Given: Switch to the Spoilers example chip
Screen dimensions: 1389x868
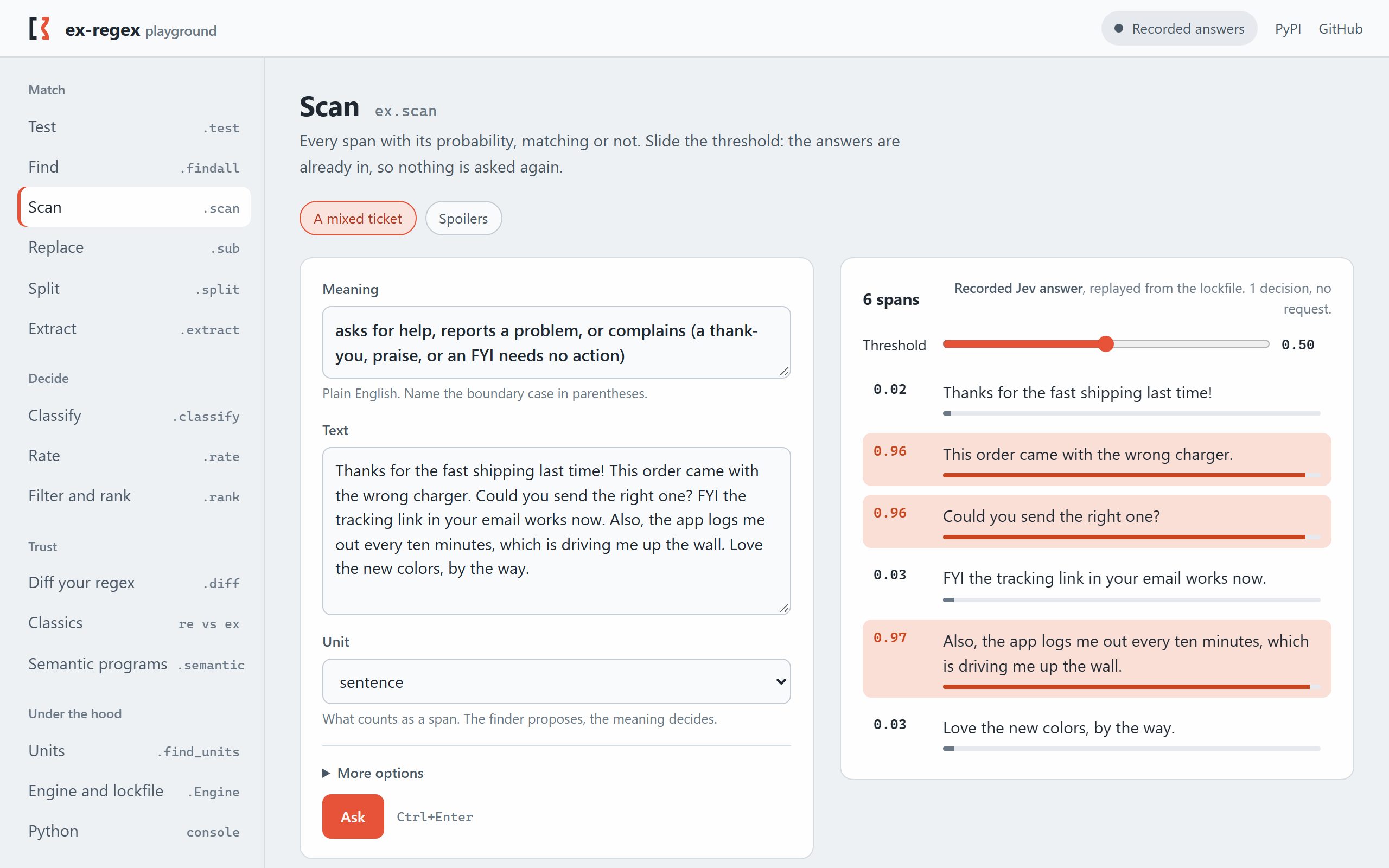Looking at the screenshot, I should (463, 218).
